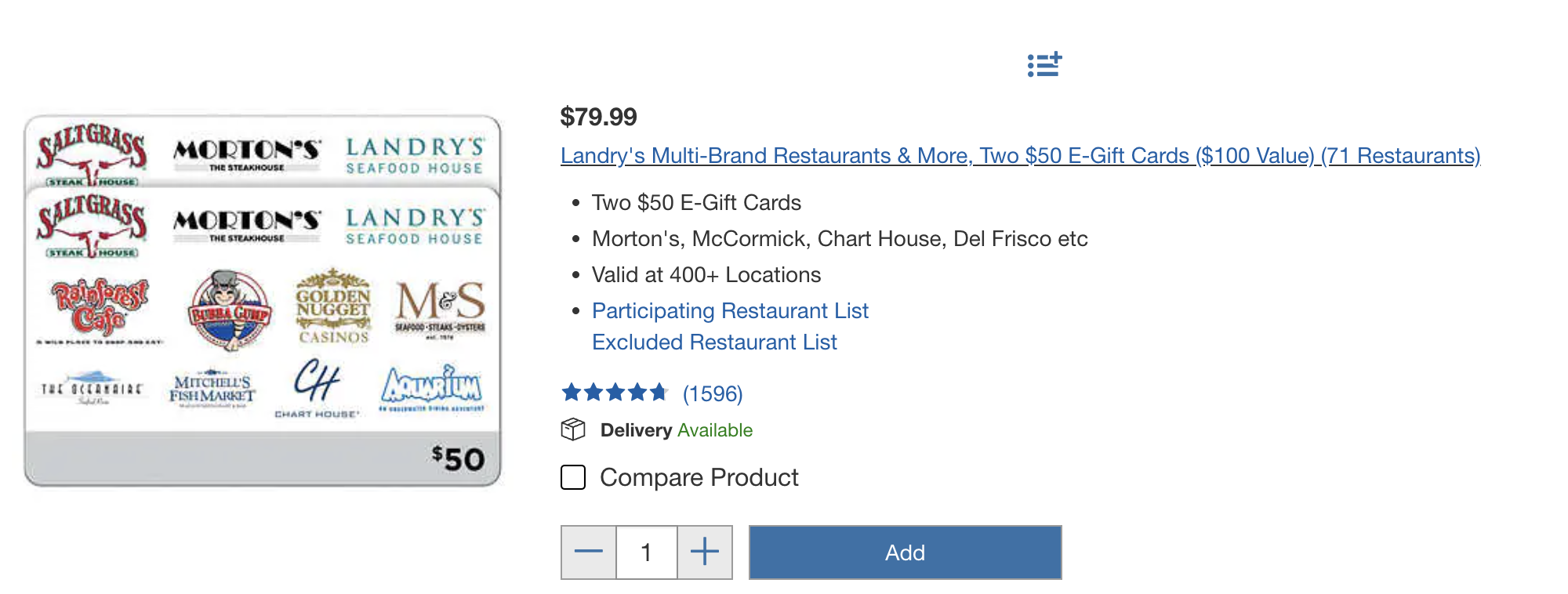Tick the Compare Product checkbox
Viewport: 1568px width, 594px height.
[573, 477]
